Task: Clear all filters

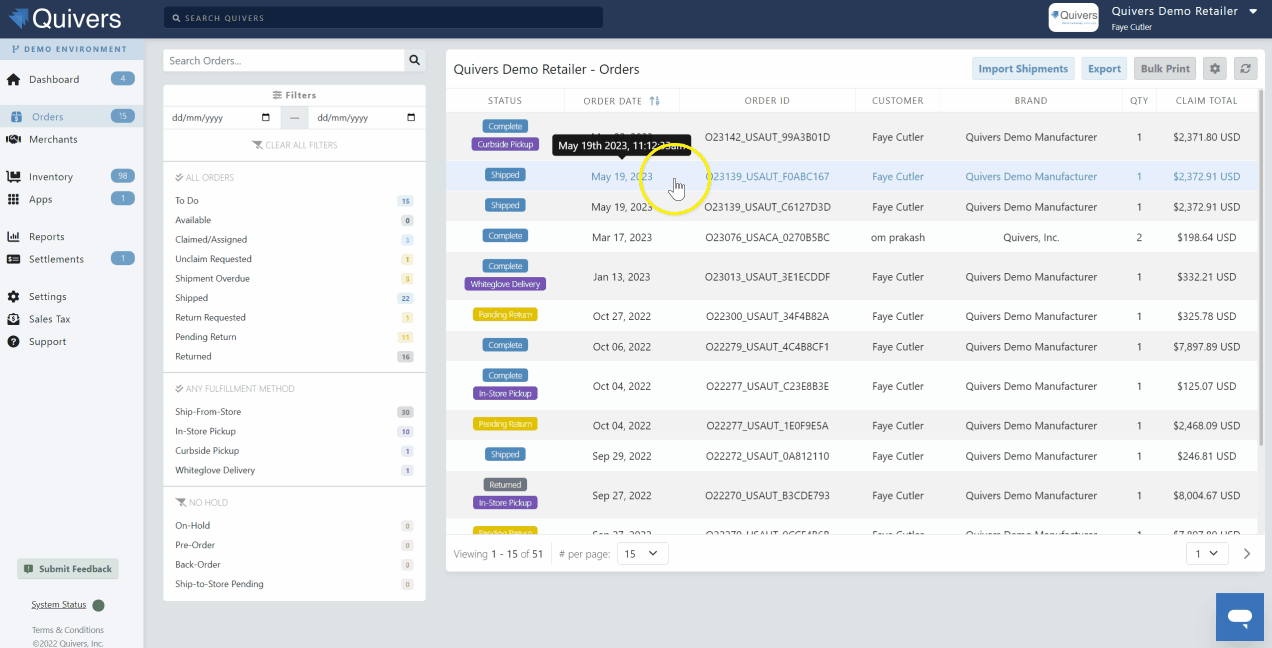Action: [295, 145]
